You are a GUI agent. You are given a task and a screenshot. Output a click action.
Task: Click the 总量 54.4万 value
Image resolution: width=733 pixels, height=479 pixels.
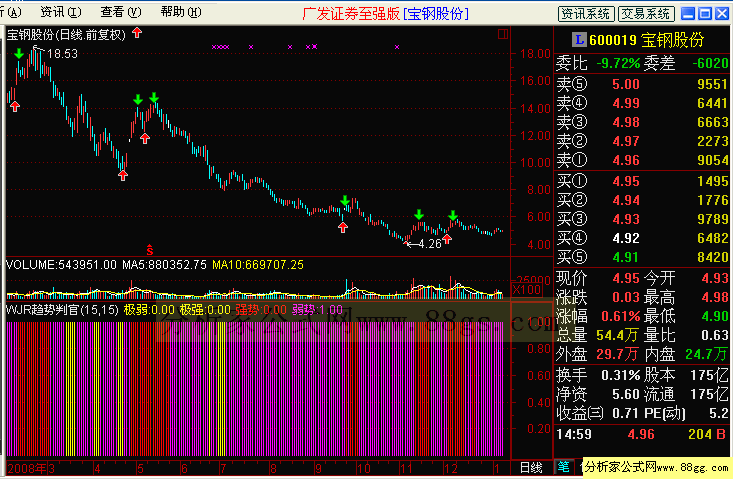618,336
